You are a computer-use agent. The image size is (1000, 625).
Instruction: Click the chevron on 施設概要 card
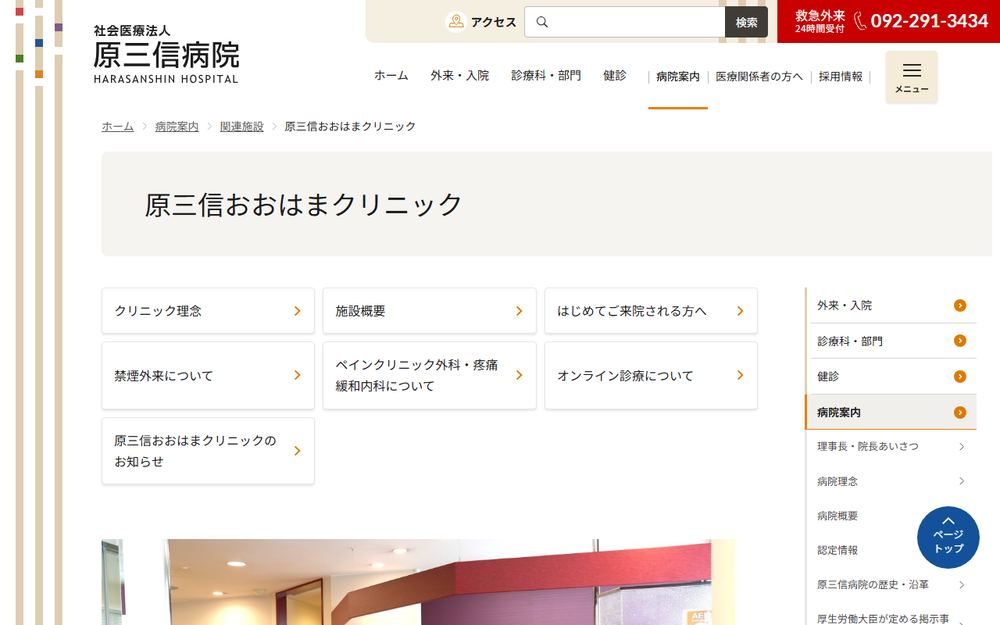519,311
